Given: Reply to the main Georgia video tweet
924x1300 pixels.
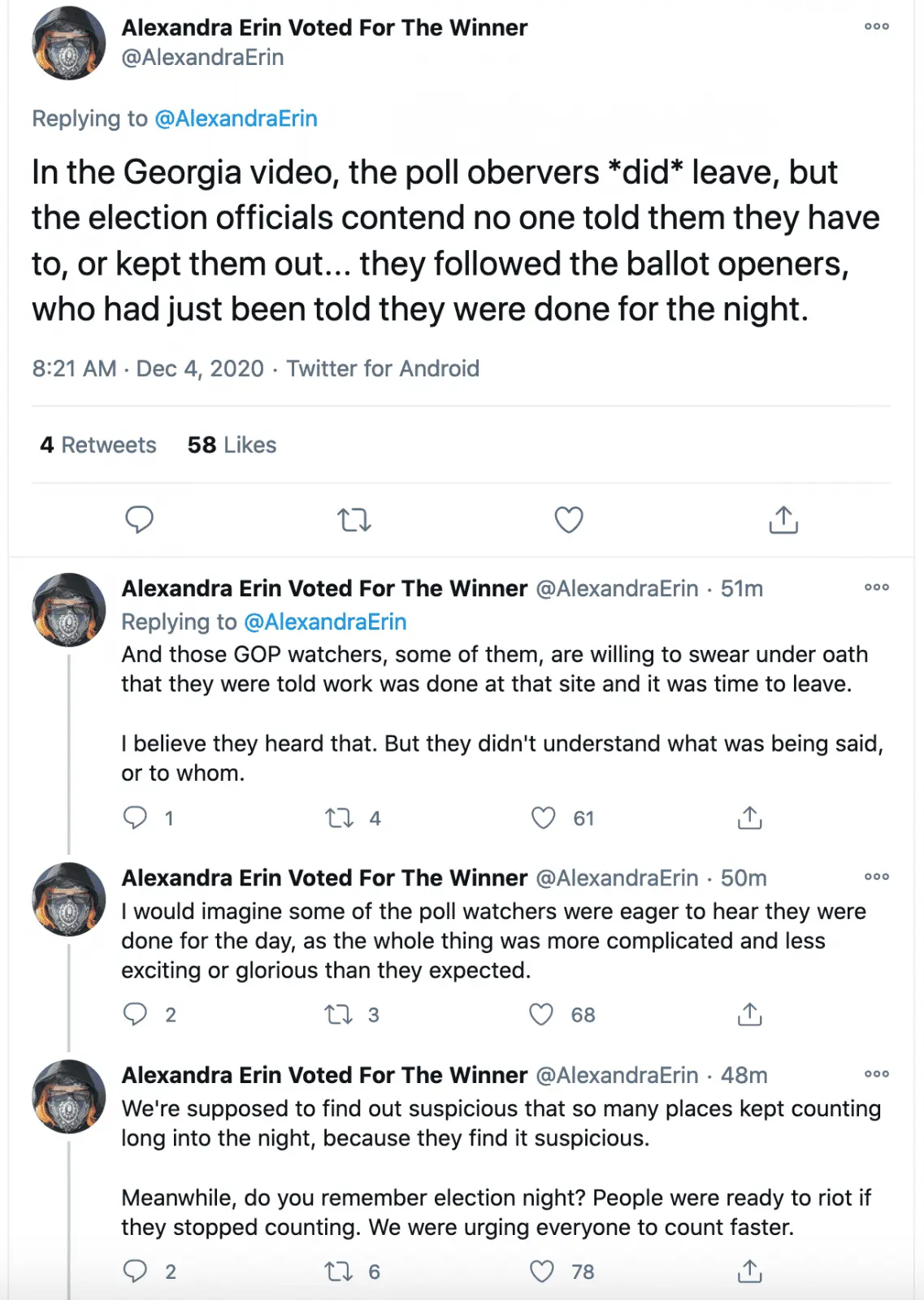Looking at the screenshot, I should tap(139, 519).
